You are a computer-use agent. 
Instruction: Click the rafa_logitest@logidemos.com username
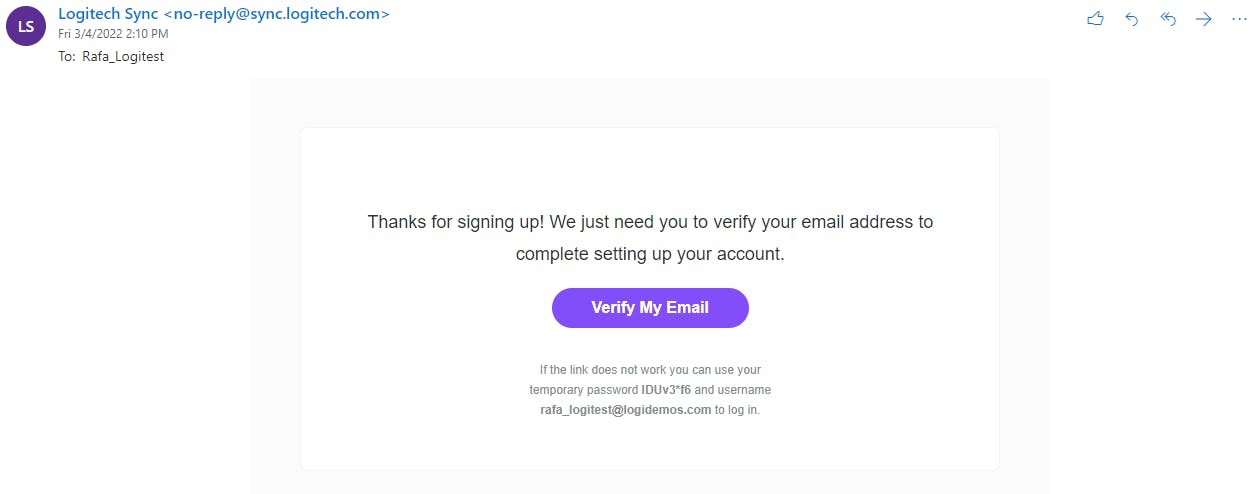625,410
